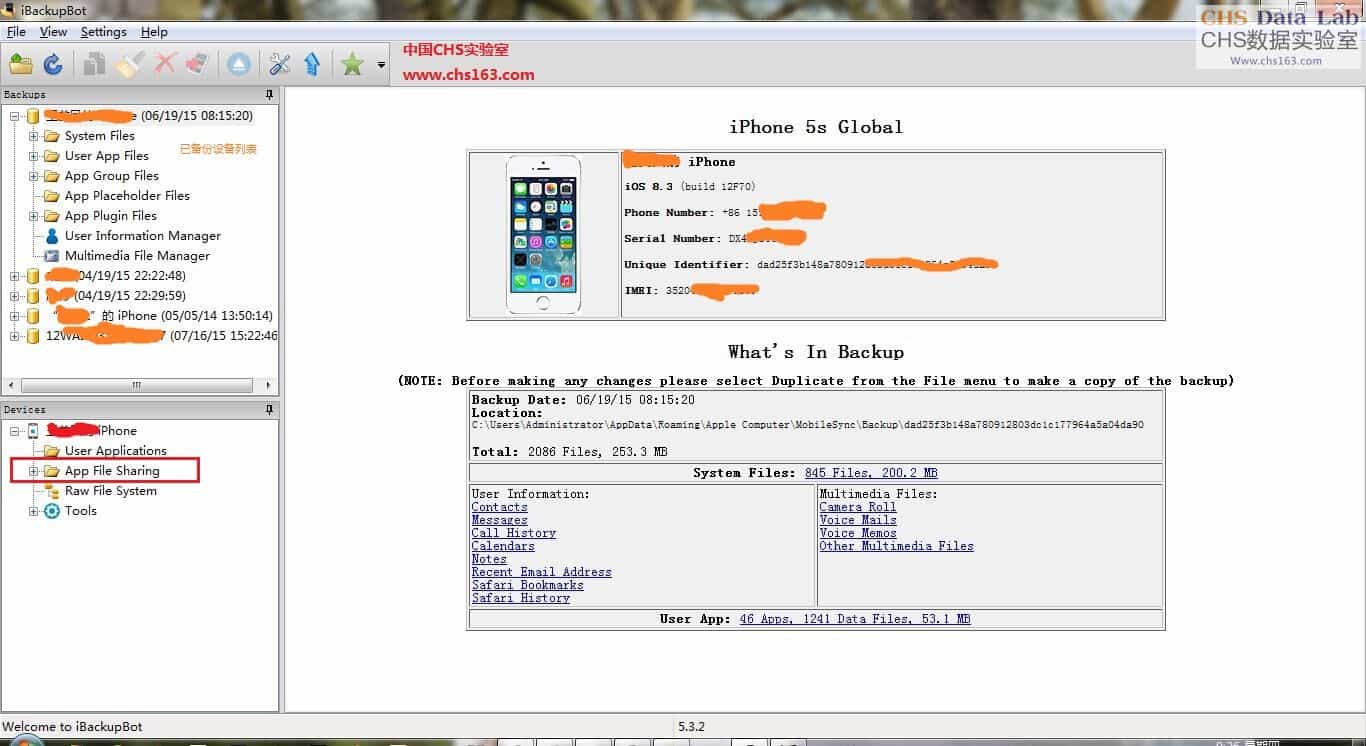The width and height of the screenshot is (1366, 746).
Task: Expand the App Plugin Files folder node
Action: point(33,216)
